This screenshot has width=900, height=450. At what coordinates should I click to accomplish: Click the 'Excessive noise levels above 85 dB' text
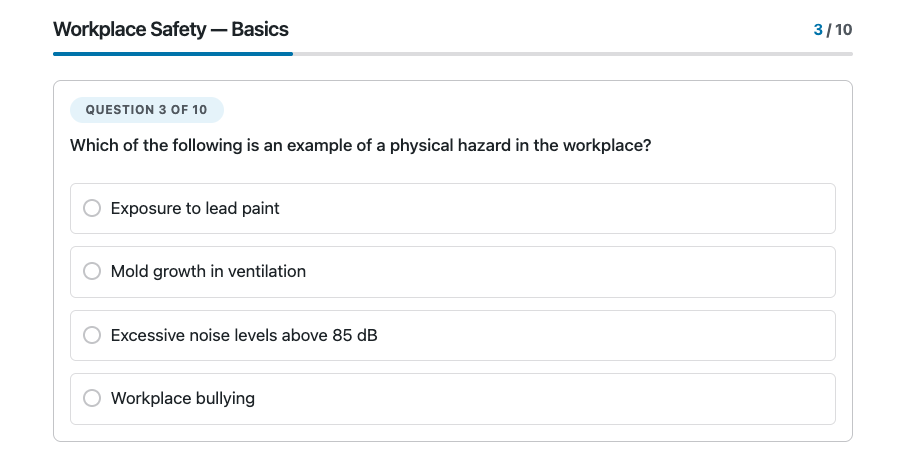(x=244, y=335)
